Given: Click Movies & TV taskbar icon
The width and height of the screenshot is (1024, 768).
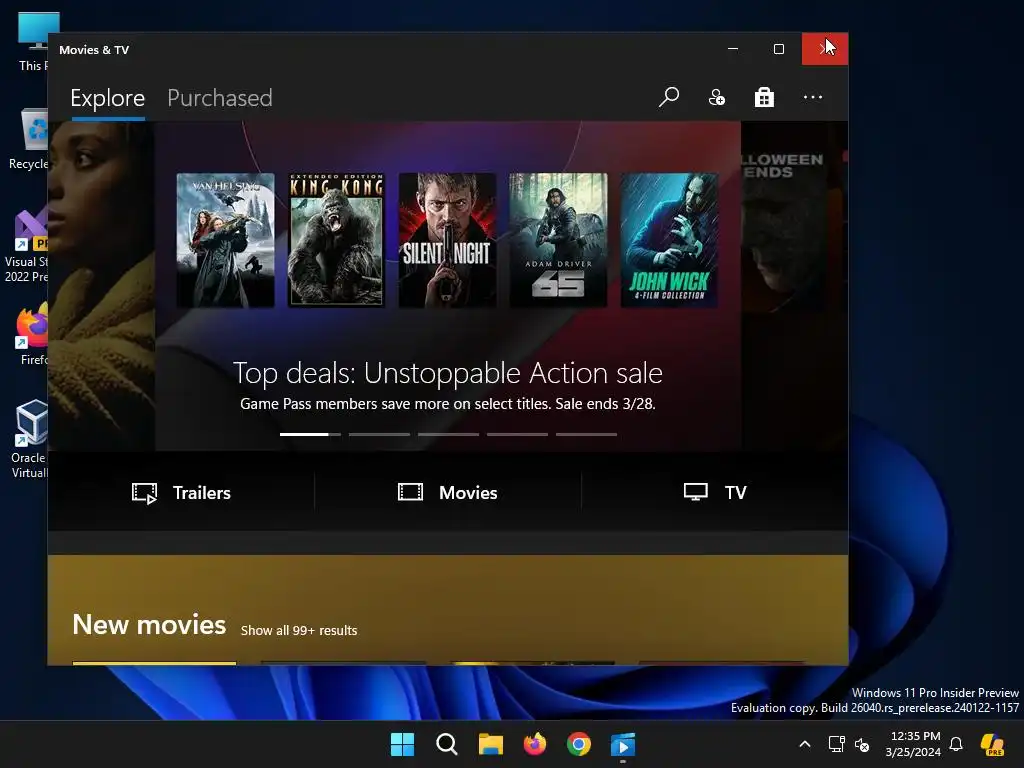Looking at the screenshot, I should (x=623, y=744).
